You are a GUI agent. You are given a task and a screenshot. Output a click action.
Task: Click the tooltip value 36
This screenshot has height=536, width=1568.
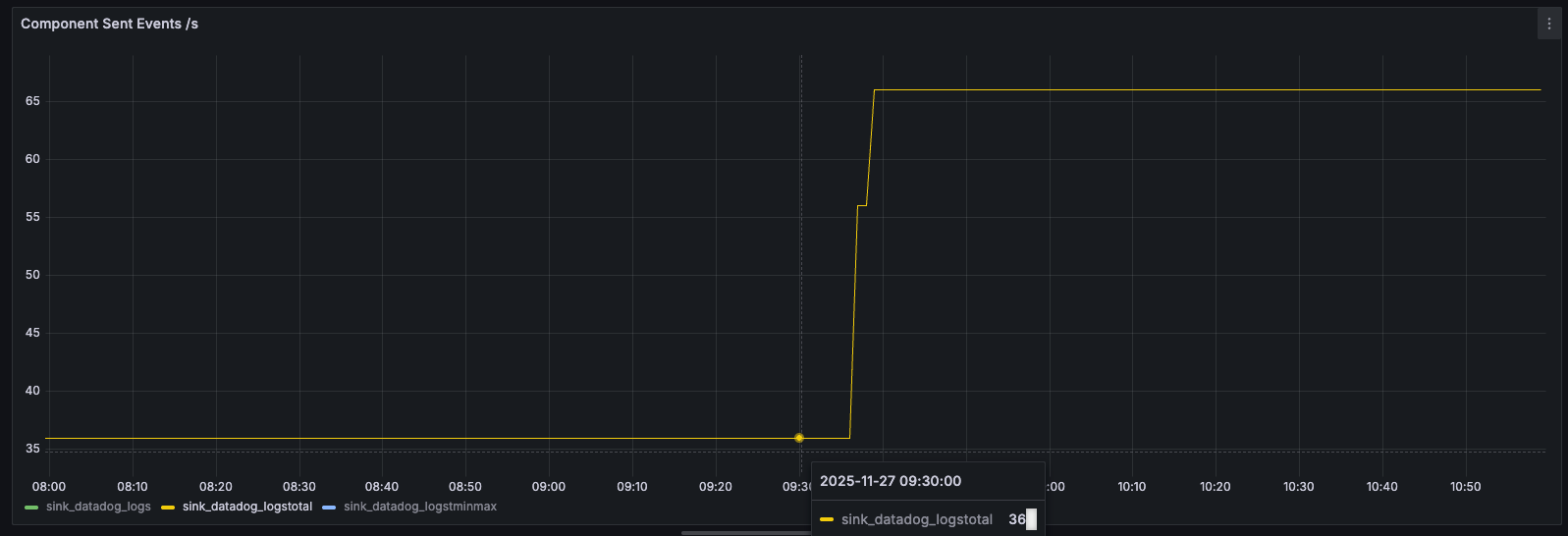[x=1017, y=519]
